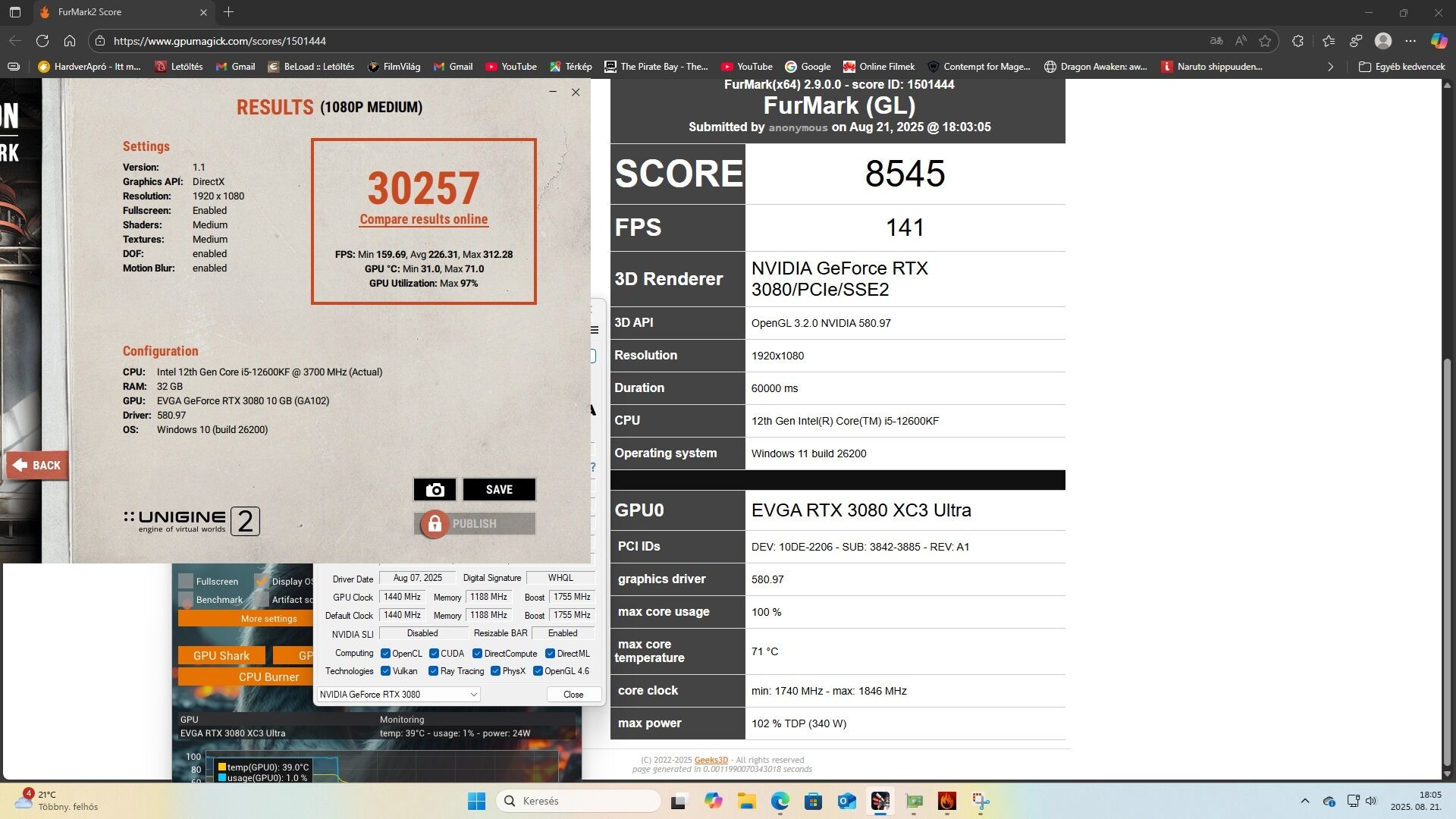Open the browser extensions puzzle icon

[x=1298, y=41]
